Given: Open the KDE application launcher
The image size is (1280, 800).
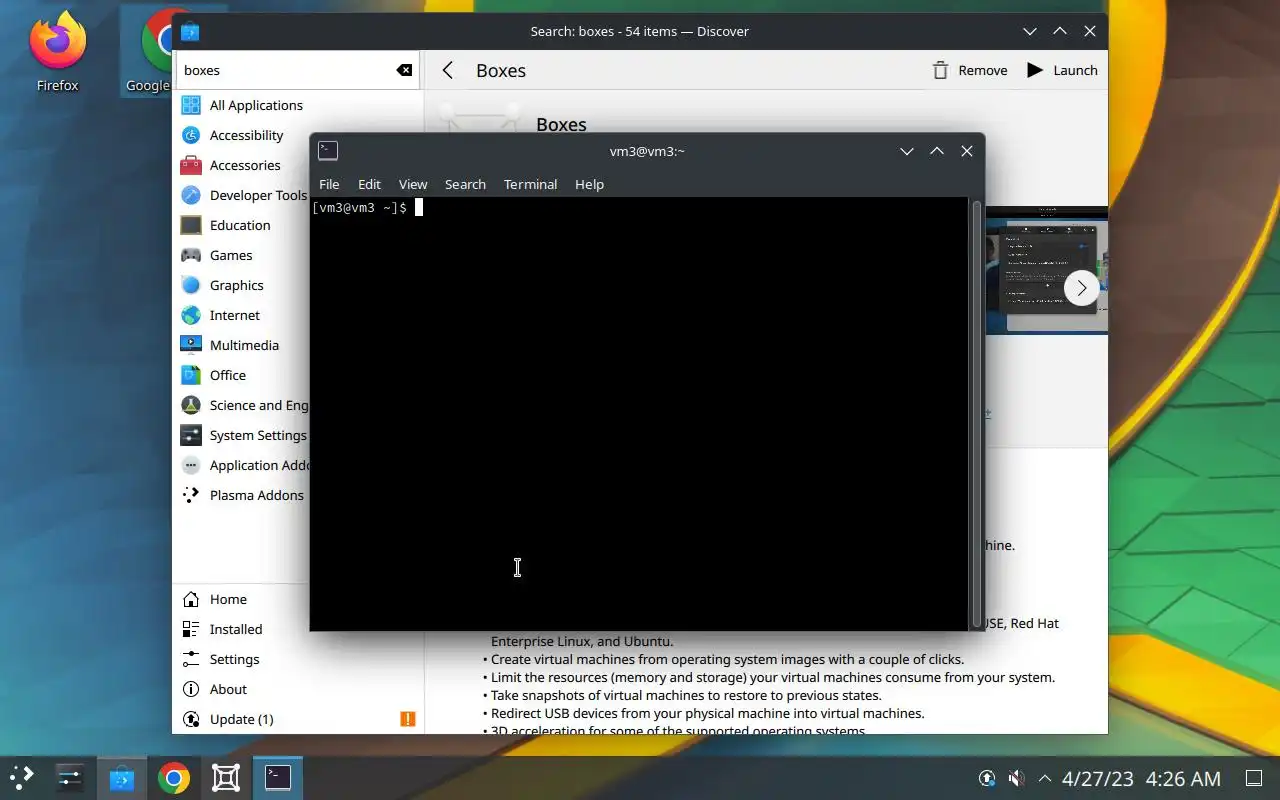Looking at the screenshot, I should coord(22,777).
